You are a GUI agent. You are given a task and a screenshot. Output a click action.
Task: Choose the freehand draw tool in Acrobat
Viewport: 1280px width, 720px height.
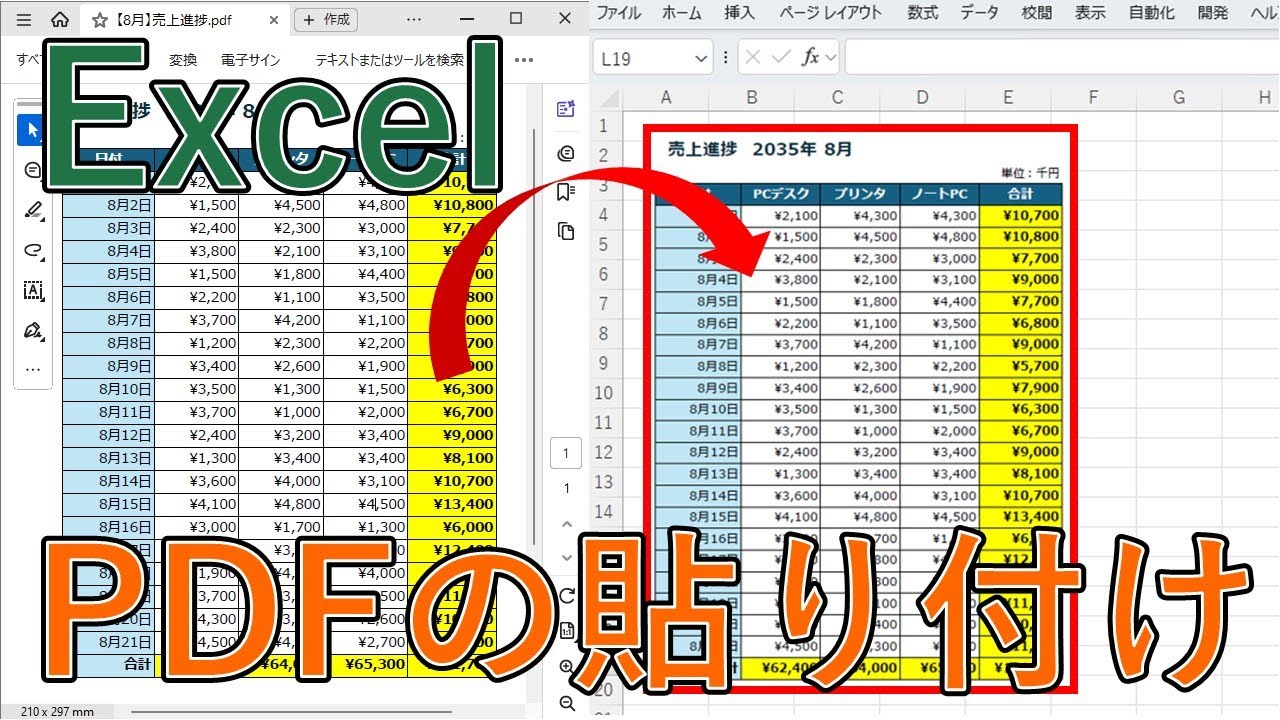(33, 250)
